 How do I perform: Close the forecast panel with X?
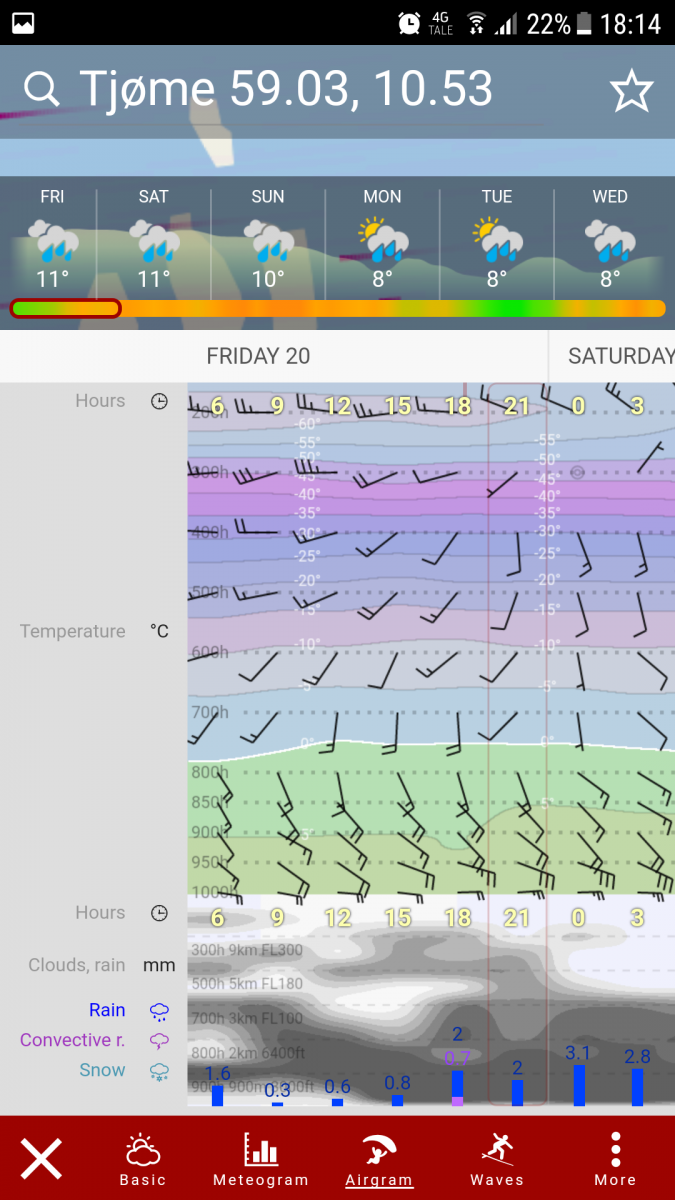click(42, 1159)
